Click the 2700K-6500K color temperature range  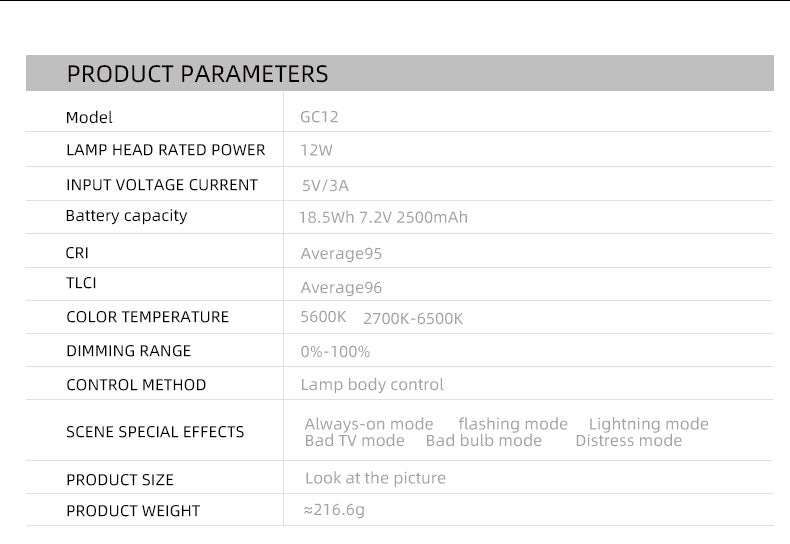[413, 319]
